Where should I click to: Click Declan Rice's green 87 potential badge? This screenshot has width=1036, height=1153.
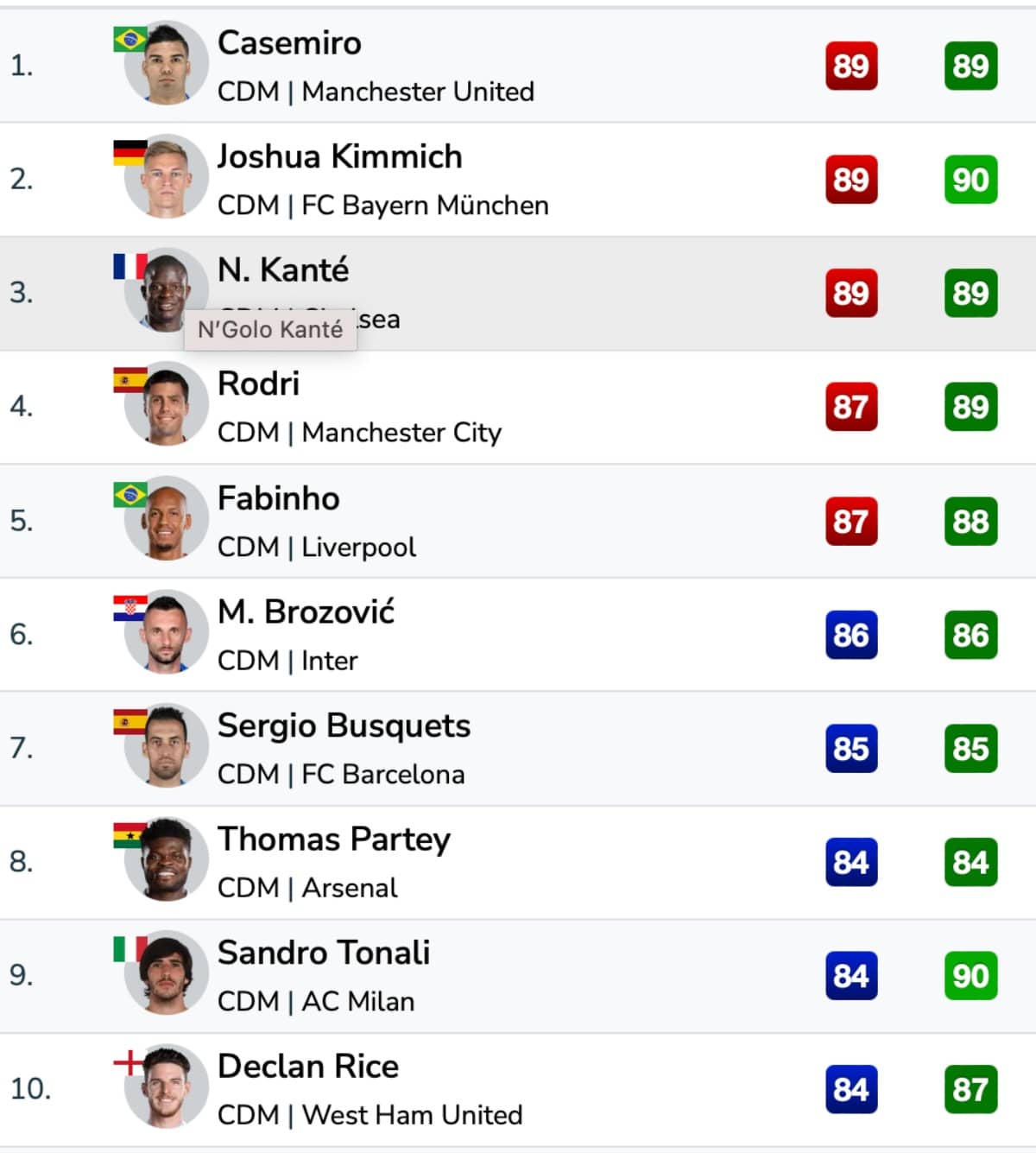[x=970, y=1089]
